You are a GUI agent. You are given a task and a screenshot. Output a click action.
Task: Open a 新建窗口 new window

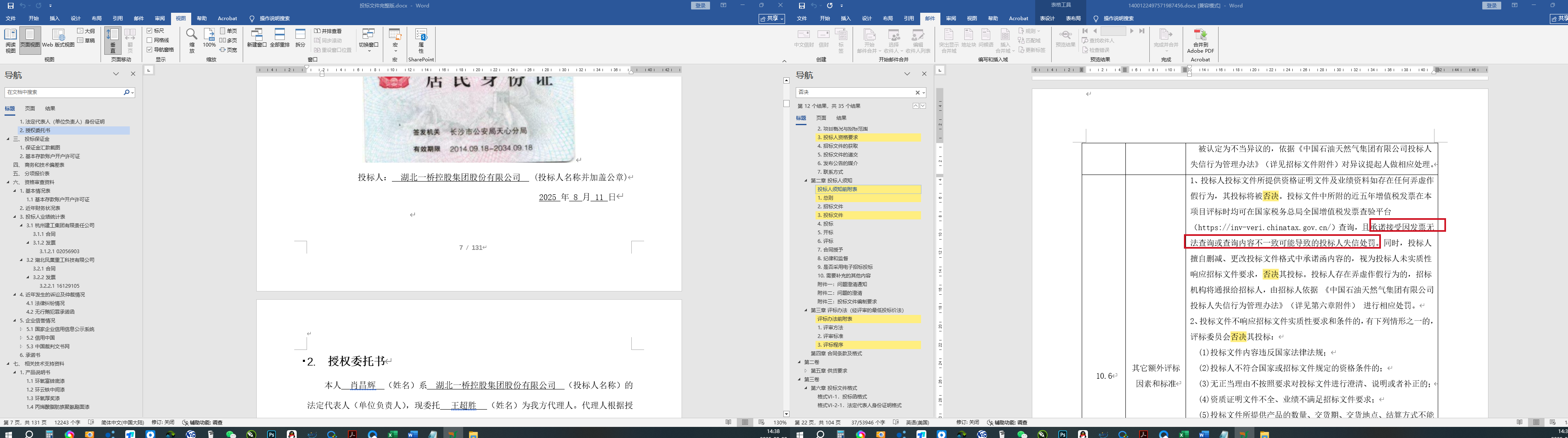coord(257,38)
